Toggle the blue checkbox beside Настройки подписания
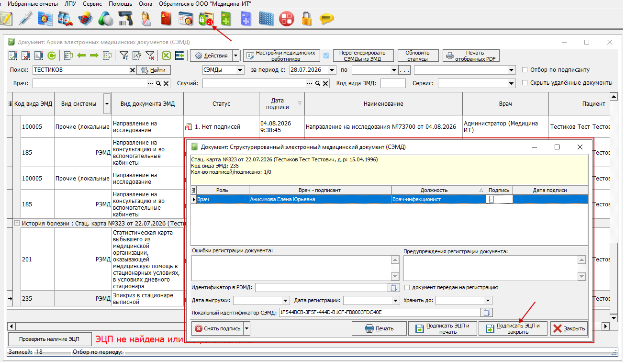Screen dimensions: 624x363 coord(326,56)
